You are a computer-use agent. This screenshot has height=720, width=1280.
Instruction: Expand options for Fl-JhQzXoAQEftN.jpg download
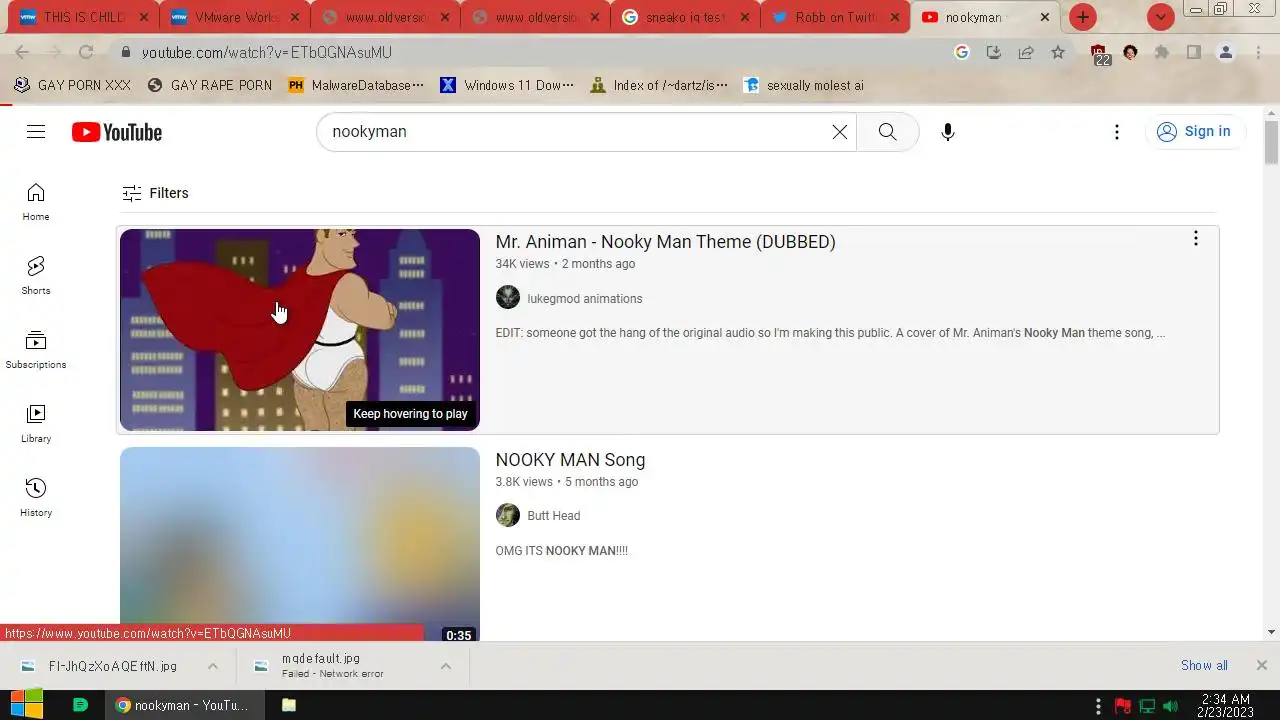pos(213,666)
